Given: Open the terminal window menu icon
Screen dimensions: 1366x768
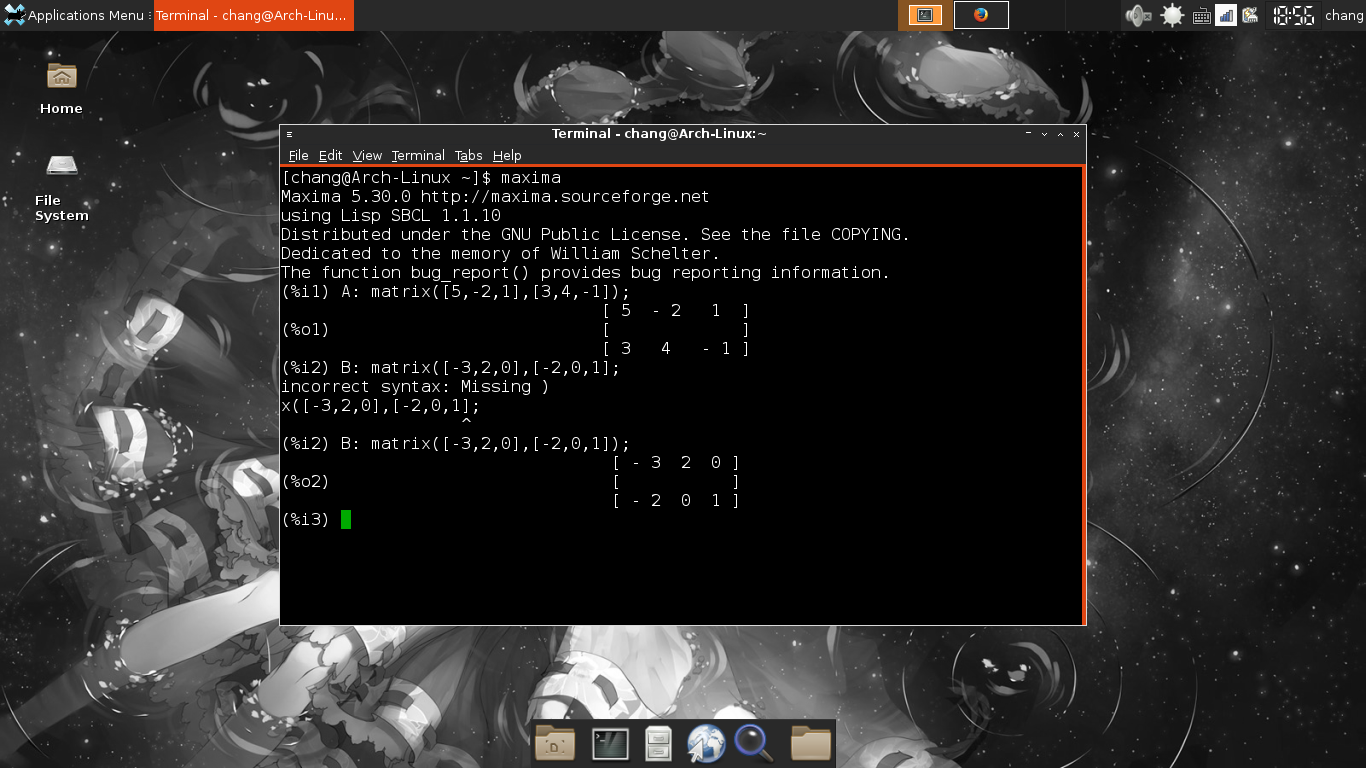Looking at the screenshot, I should [x=289, y=134].
